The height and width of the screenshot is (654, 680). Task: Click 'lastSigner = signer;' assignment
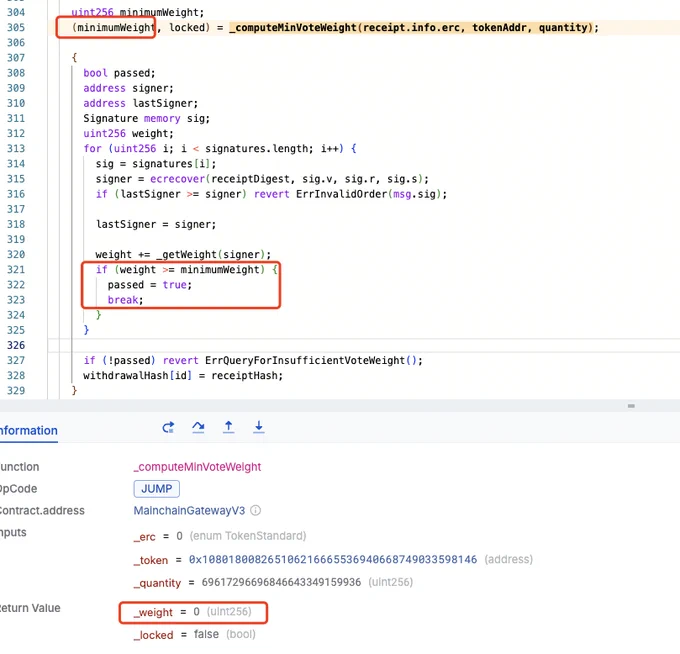click(156, 224)
